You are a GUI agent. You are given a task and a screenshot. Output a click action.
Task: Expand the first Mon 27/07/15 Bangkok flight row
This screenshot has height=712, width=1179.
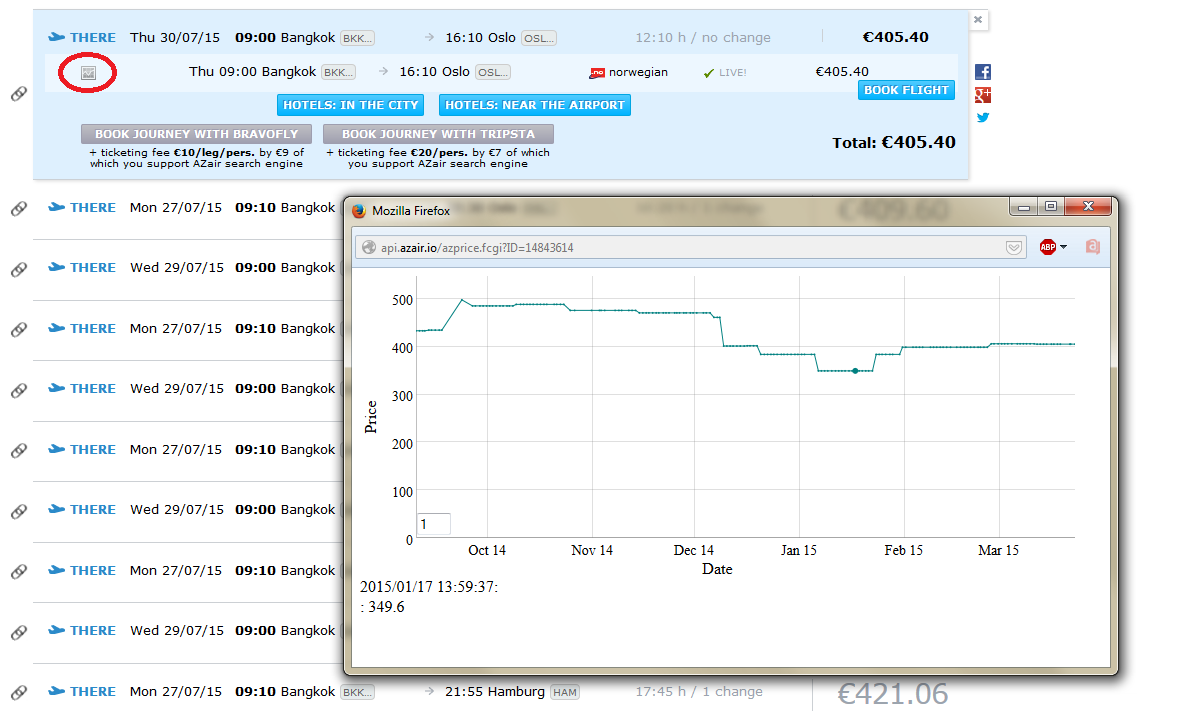188,208
